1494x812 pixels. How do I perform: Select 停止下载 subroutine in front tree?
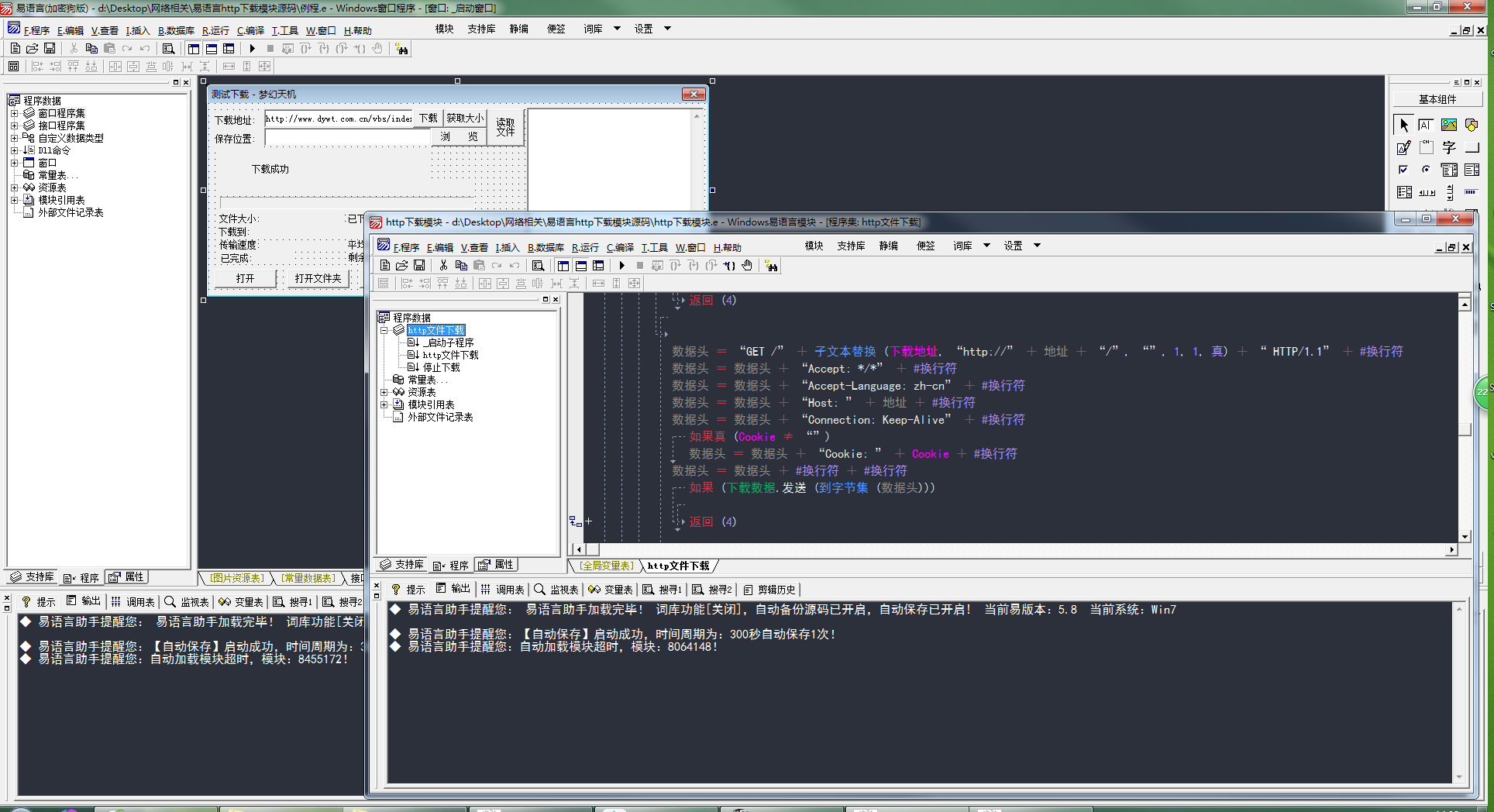pyautogui.click(x=441, y=367)
